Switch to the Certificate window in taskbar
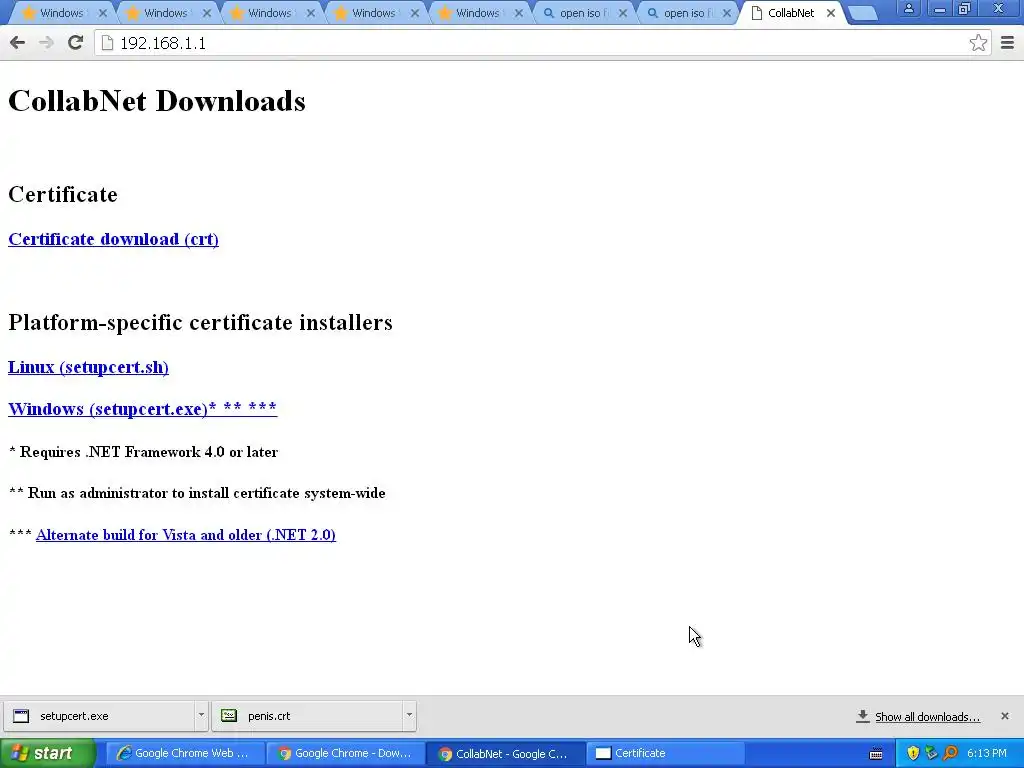This screenshot has width=1024, height=768. tap(665, 754)
